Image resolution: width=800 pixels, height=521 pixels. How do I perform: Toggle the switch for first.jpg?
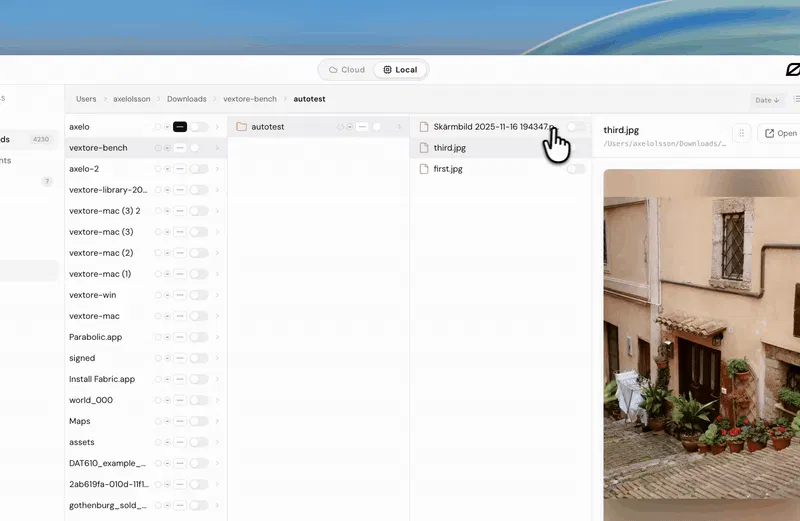coord(576,169)
